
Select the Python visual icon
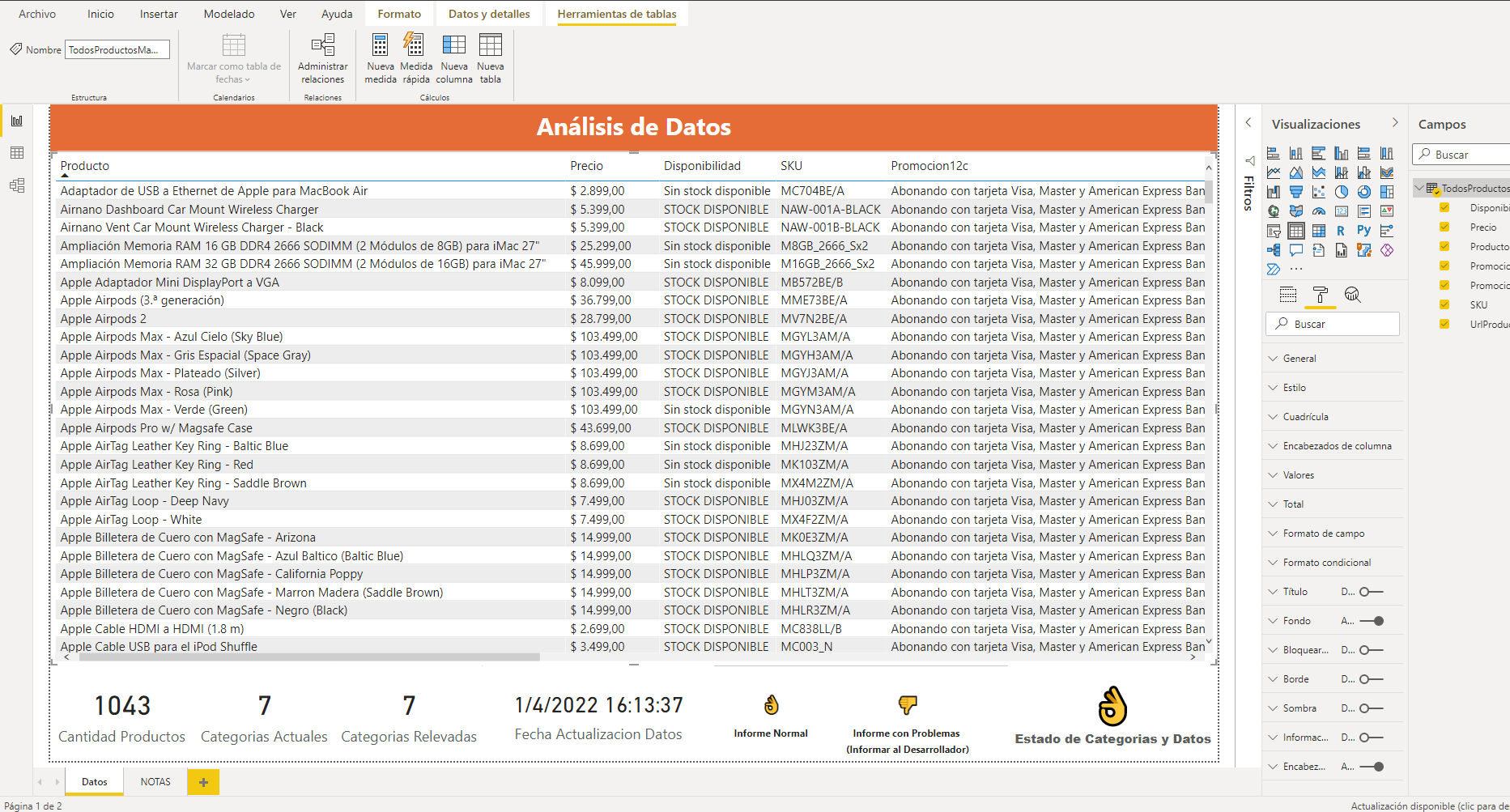click(x=1363, y=231)
